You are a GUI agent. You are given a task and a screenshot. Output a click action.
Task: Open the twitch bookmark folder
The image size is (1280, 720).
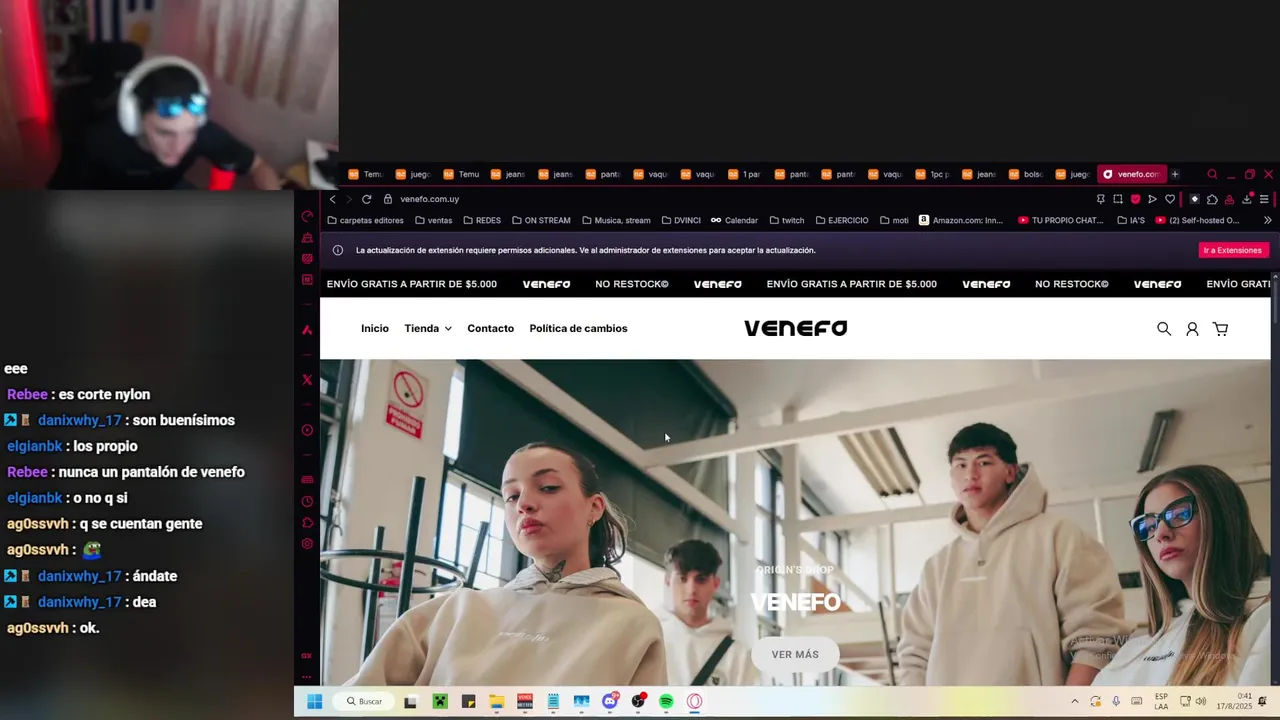786,220
